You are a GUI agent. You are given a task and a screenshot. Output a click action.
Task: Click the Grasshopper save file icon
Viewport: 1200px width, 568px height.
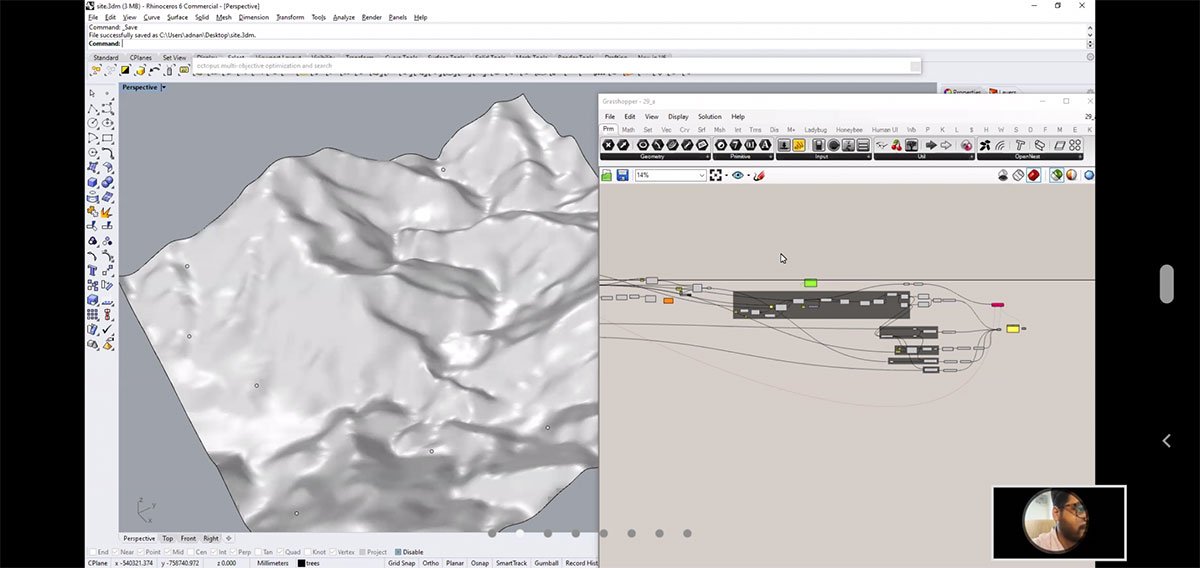622,175
